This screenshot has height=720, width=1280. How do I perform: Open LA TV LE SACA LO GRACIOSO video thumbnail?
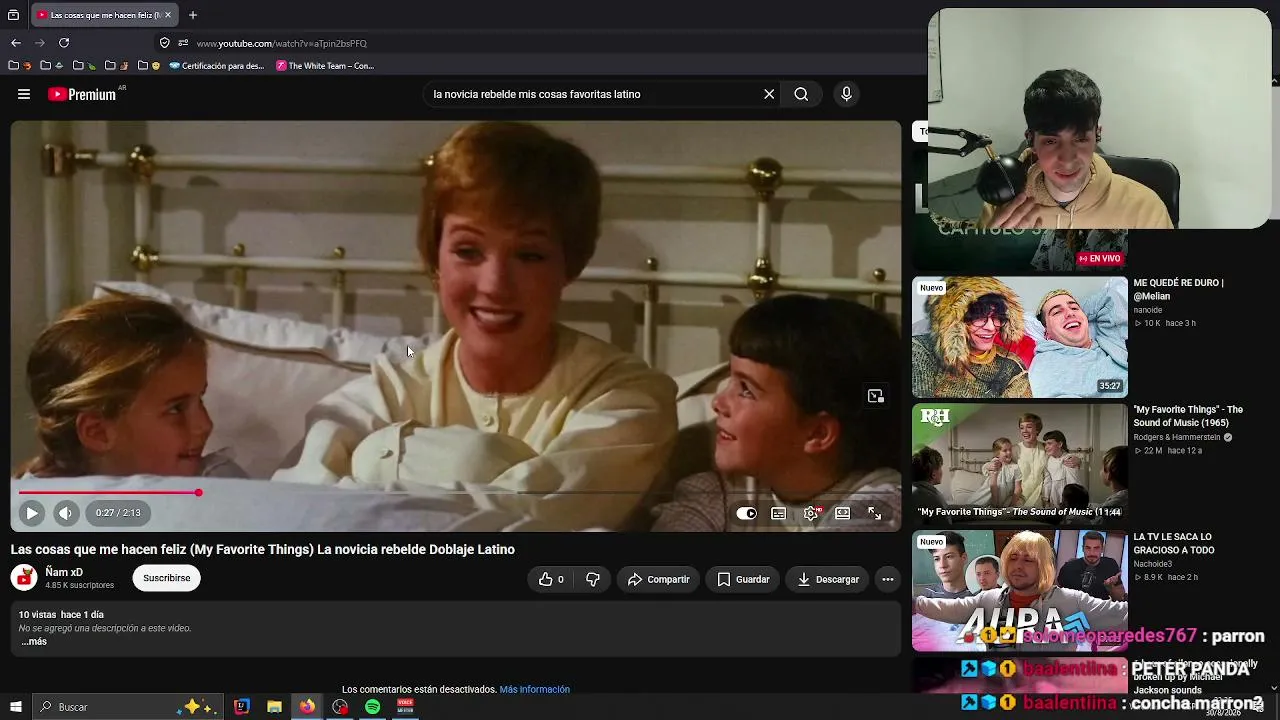click(1020, 591)
